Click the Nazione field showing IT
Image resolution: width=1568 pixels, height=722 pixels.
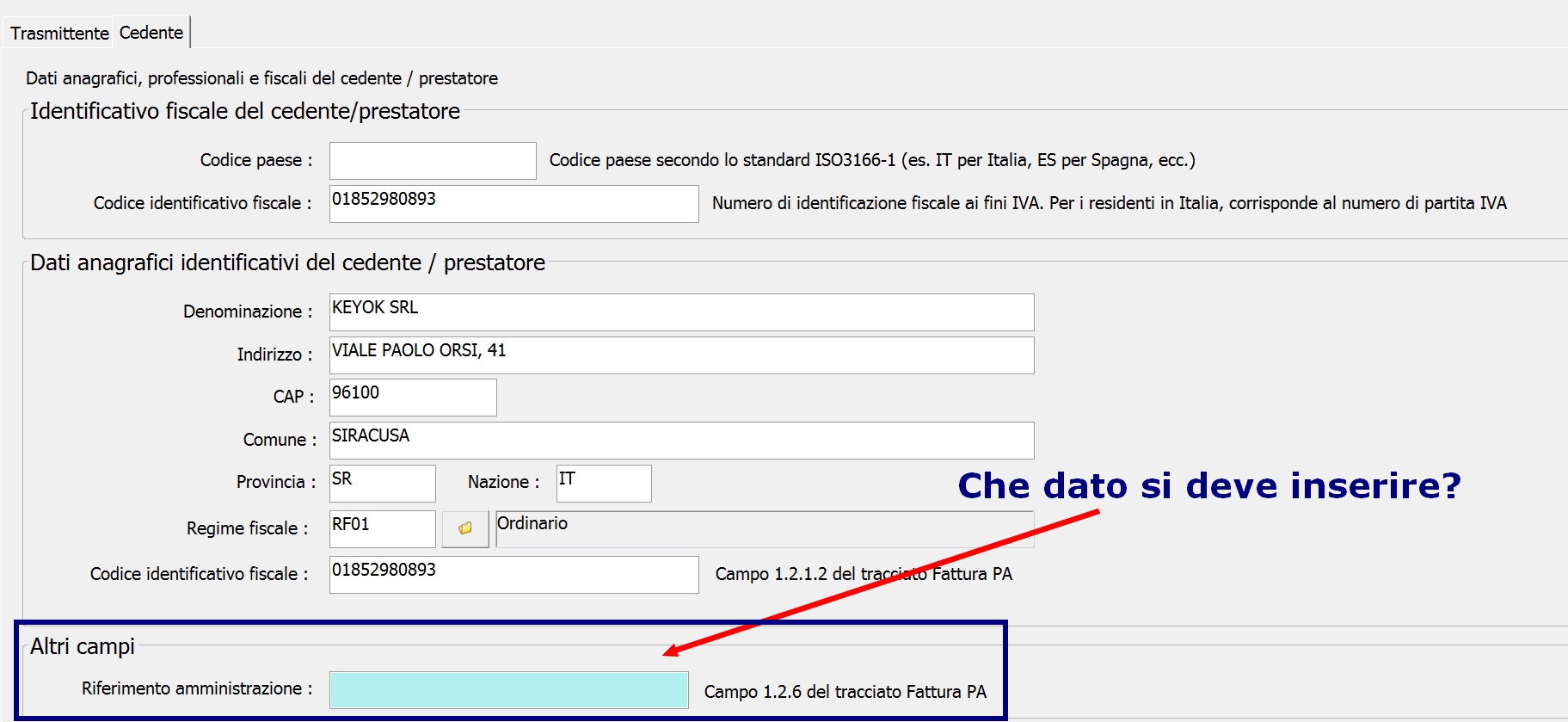(604, 484)
